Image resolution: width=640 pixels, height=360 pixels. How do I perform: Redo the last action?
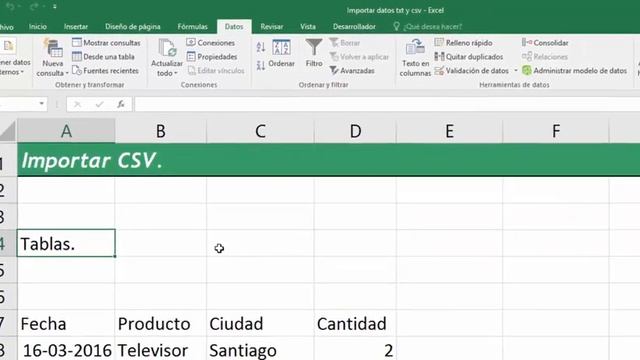tap(34, 7)
